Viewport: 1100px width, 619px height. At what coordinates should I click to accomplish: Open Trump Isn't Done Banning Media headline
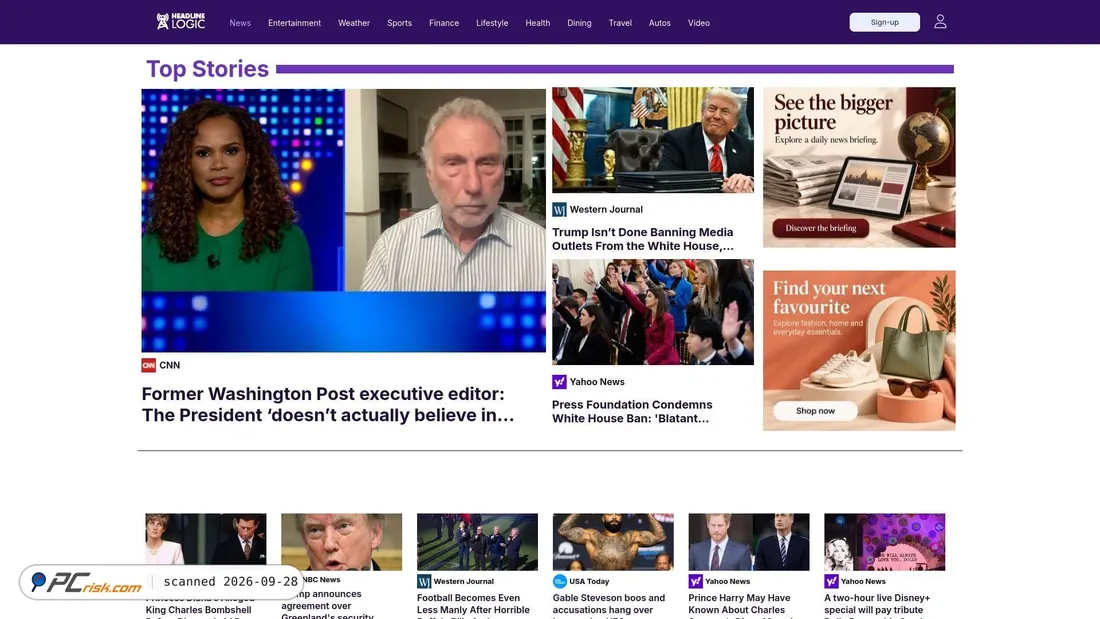pos(643,239)
